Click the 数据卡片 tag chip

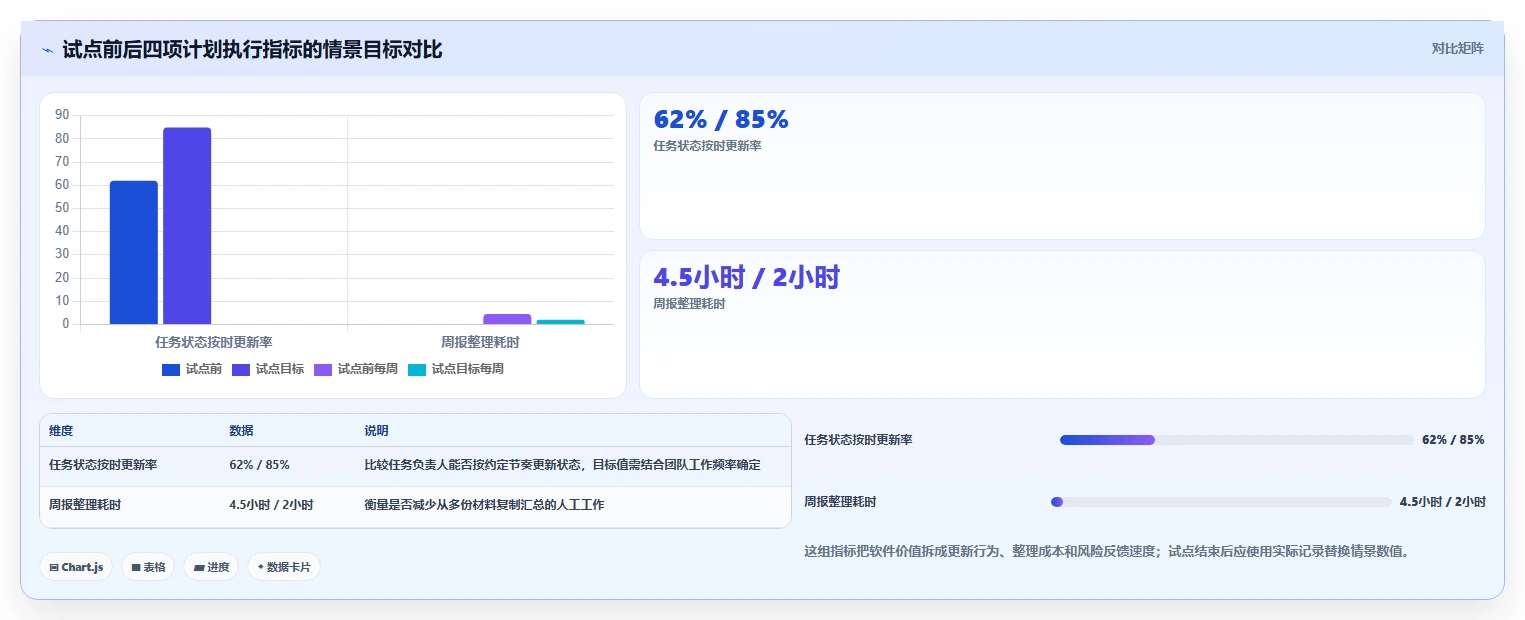click(284, 567)
